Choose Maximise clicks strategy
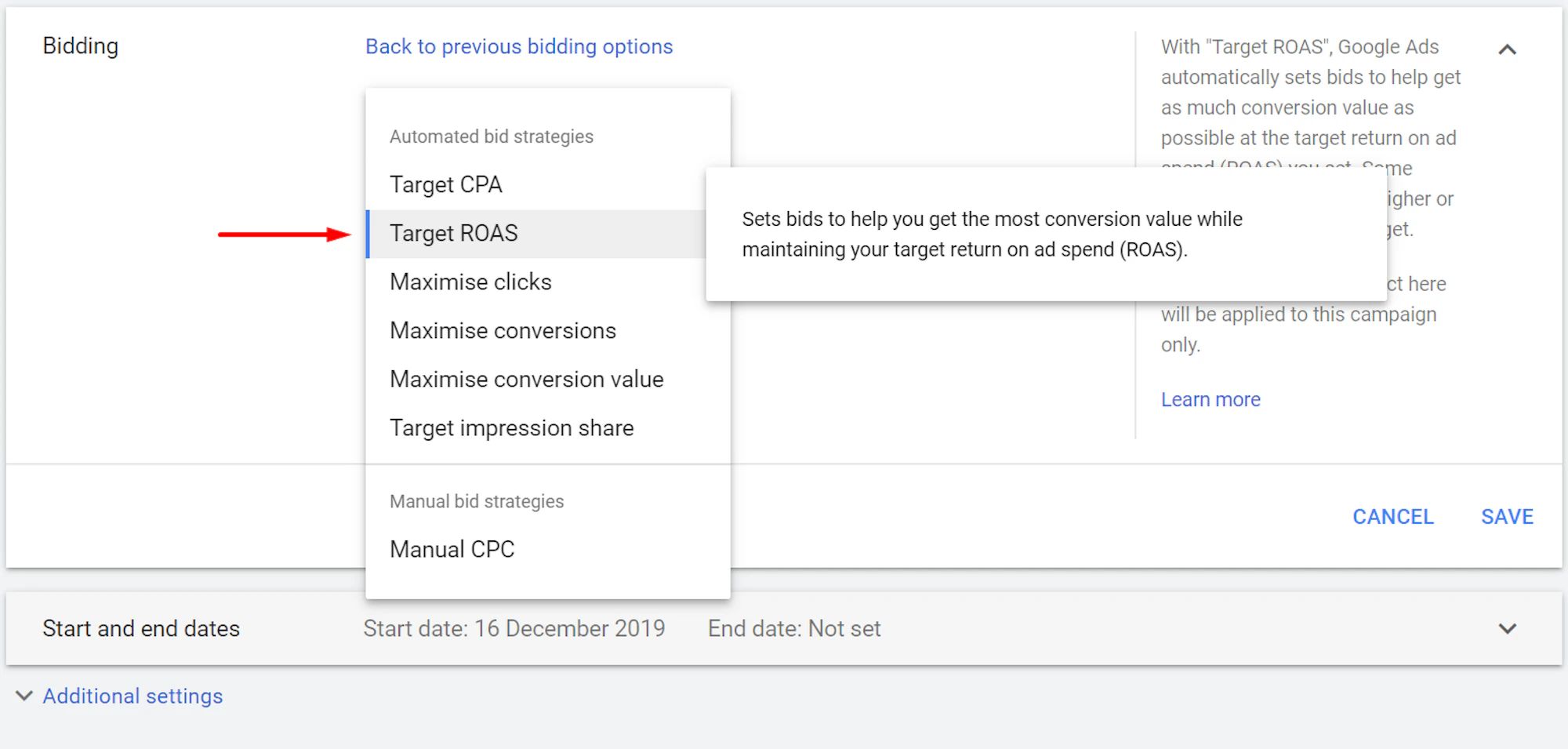This screenshot has width=1568, height=749. click(x=470, y=282)
